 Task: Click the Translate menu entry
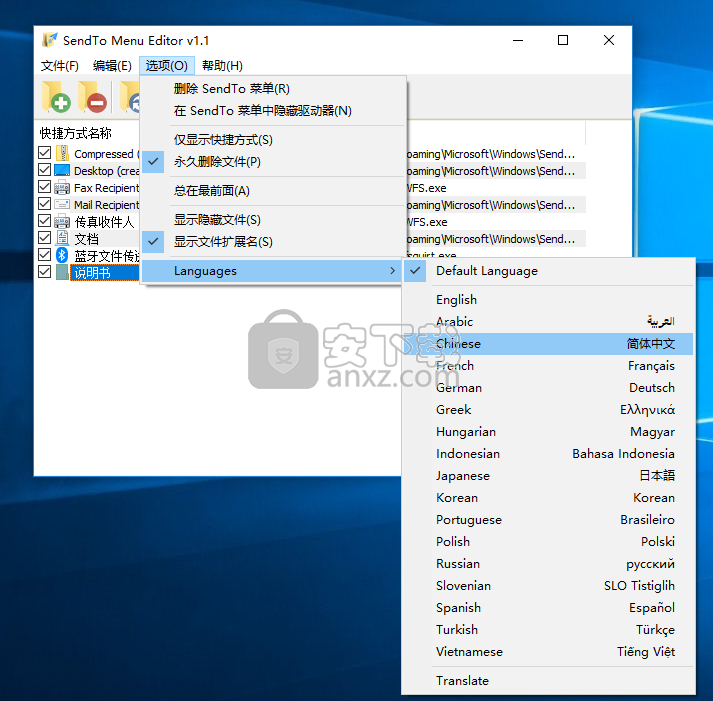point(548,681)
